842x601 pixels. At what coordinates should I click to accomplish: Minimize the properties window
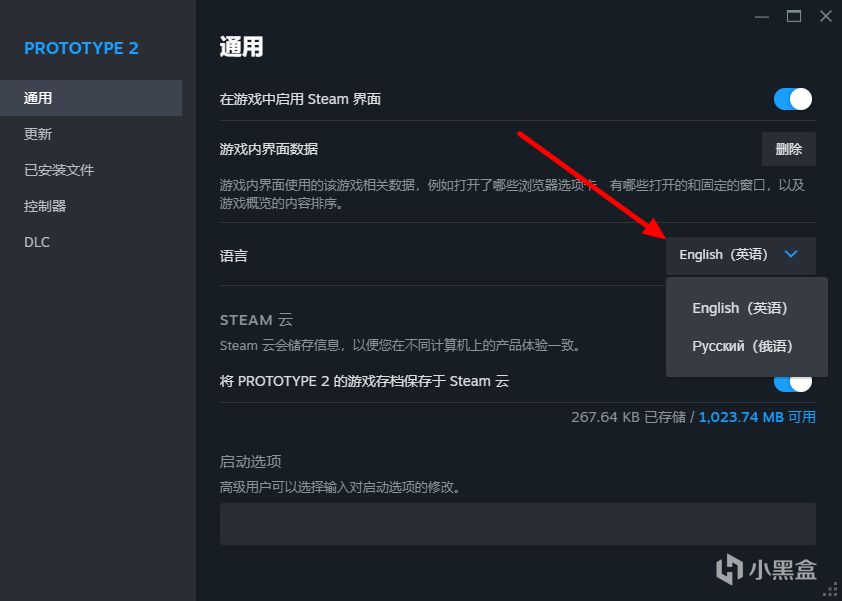pos(761,17)
